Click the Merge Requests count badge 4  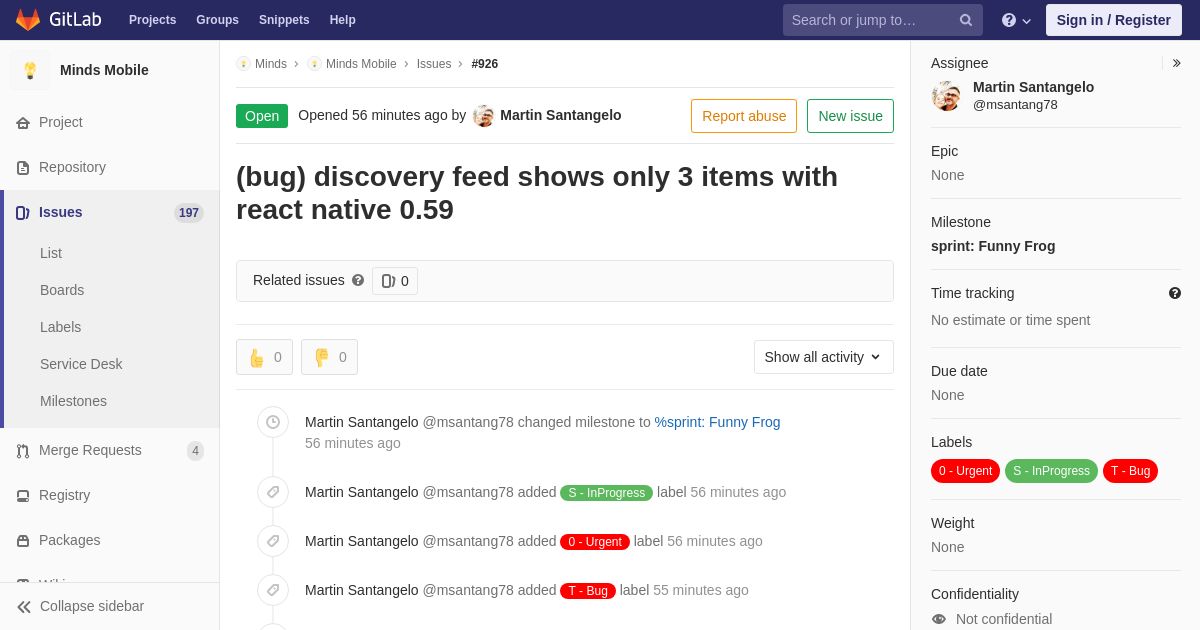coord(195,451)
